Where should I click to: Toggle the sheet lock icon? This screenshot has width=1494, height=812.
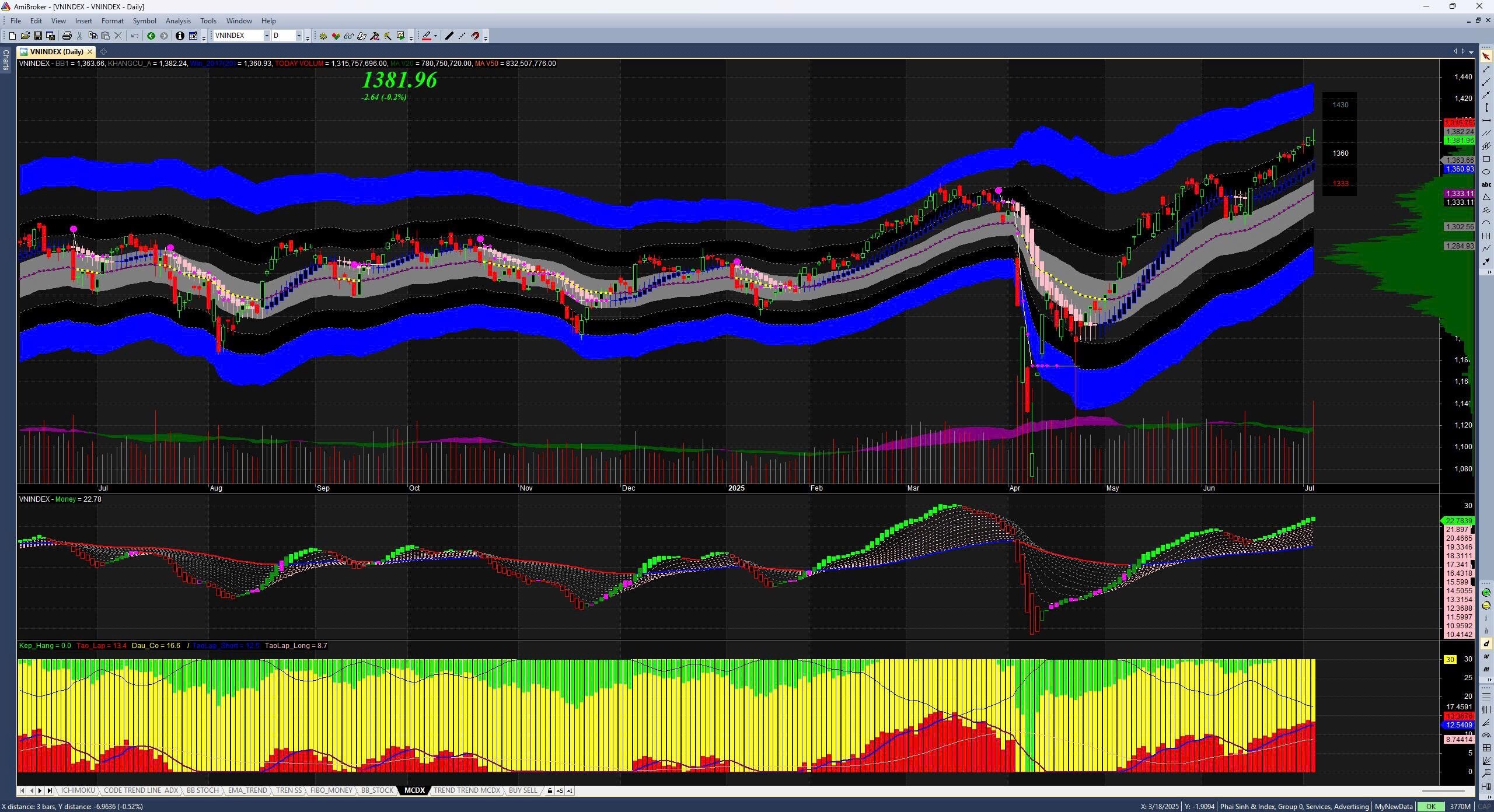tap(550, 790)
